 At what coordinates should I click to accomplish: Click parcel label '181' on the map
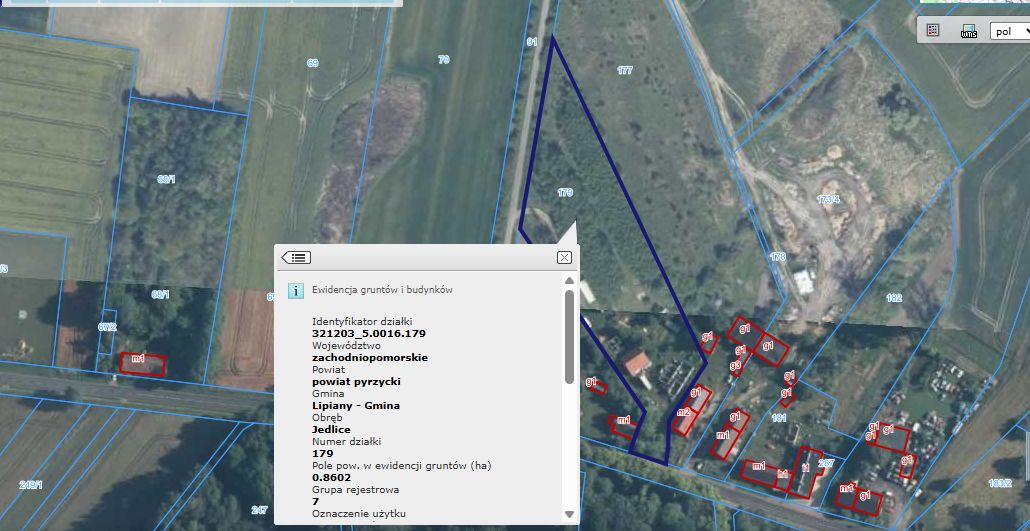tap(779, 418)
